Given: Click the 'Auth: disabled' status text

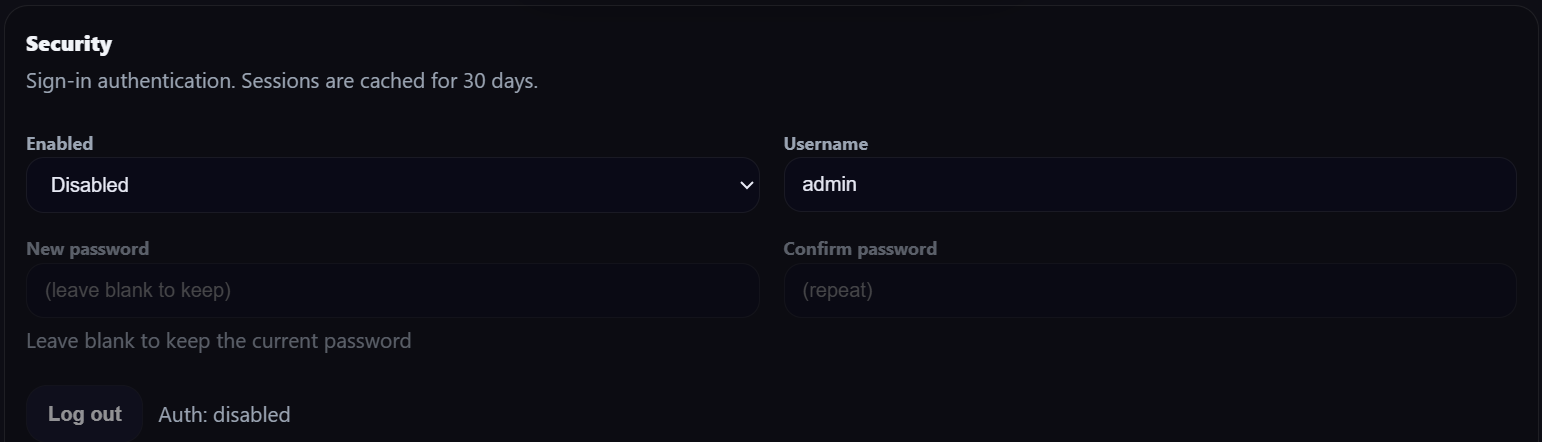Looking at the screenshot, I should point(224,415).
